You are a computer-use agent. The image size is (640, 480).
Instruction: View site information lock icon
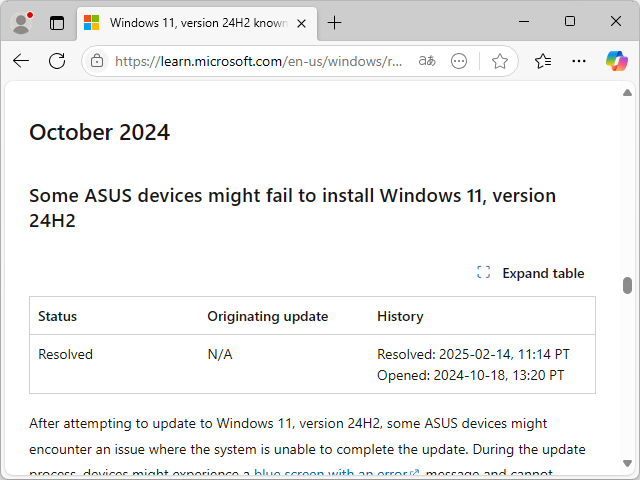coord(97,61)
